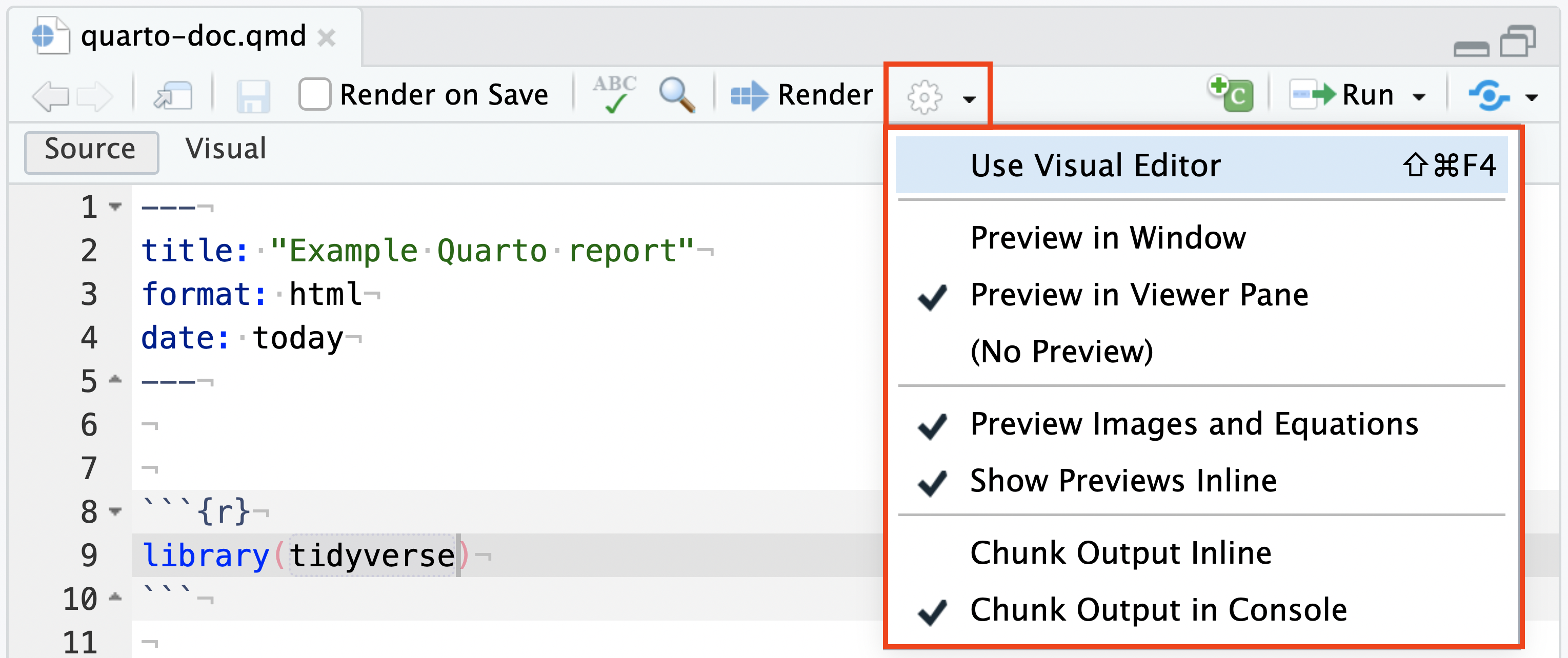Fold YAML section marker at line 5
Screen dimensions: 1568x658
(x=115, y=380)
